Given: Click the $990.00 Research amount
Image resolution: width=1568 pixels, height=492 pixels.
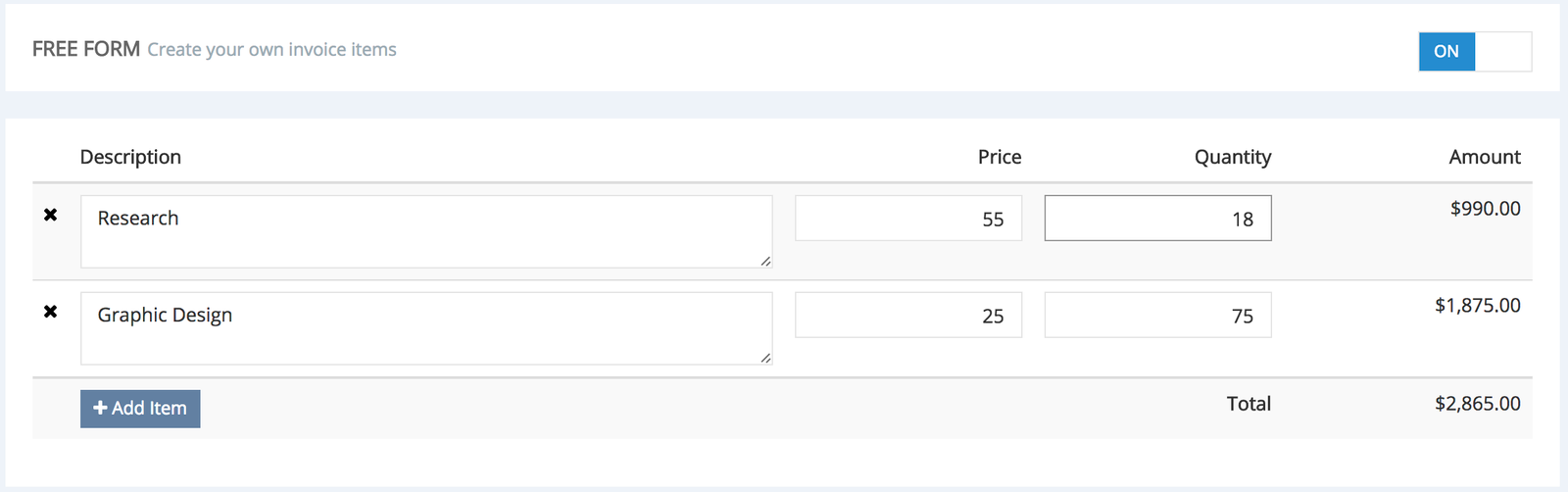Looking at the screenshot, I should 1485,209.
